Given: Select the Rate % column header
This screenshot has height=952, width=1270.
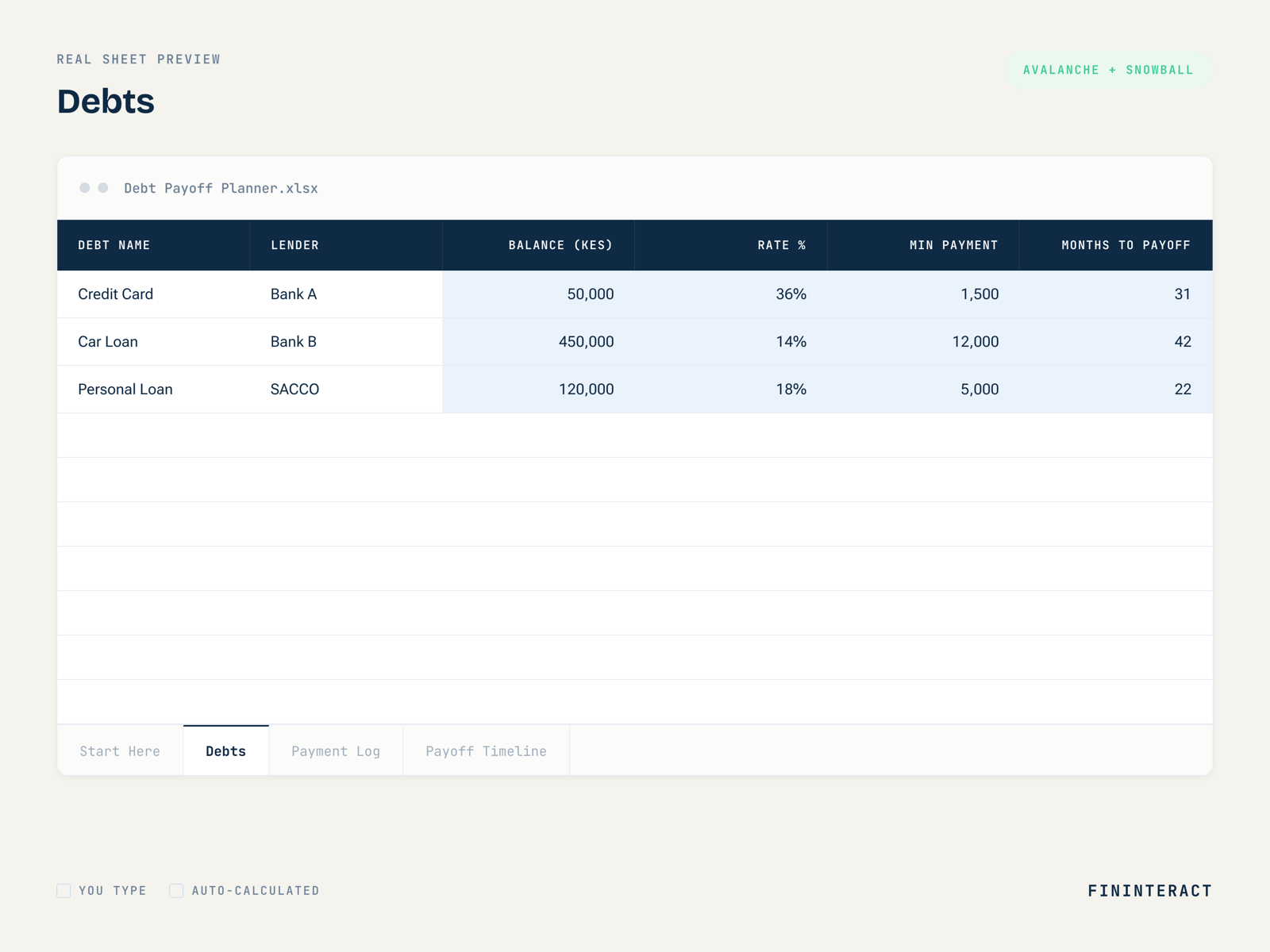Looking at the screenshot, I should 731,245.
